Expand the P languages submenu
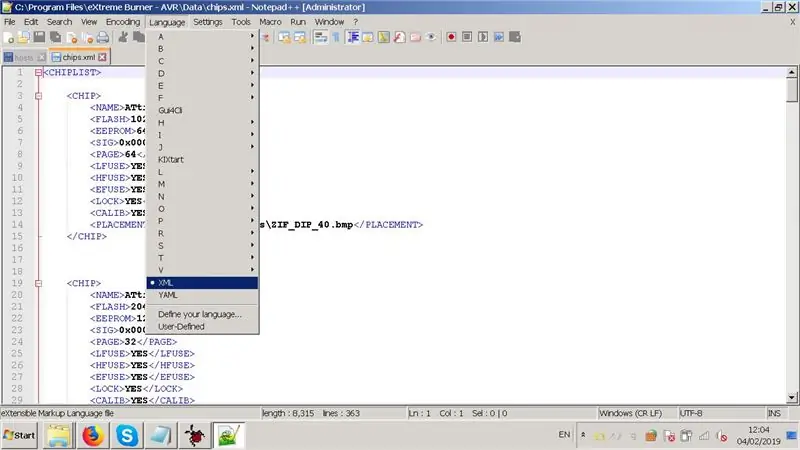800x450 pixels. (x=203, y=221)
